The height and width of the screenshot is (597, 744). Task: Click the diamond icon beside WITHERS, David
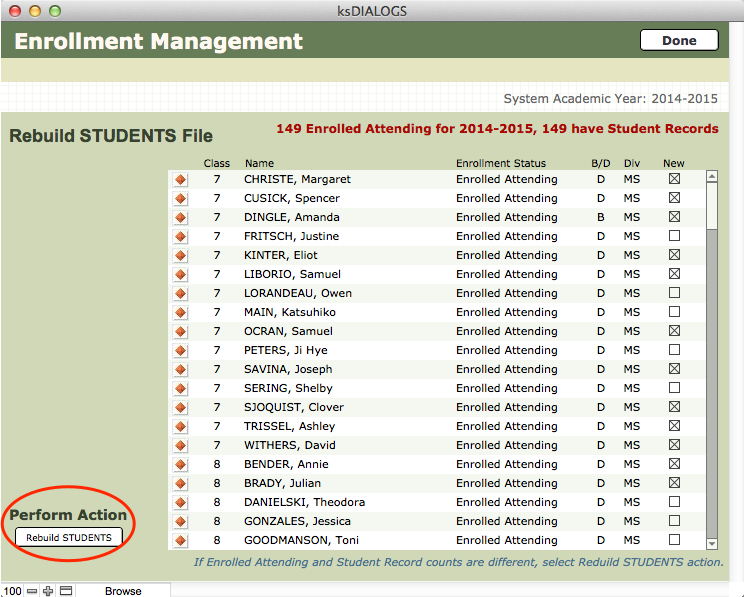(x=180, y=446)
